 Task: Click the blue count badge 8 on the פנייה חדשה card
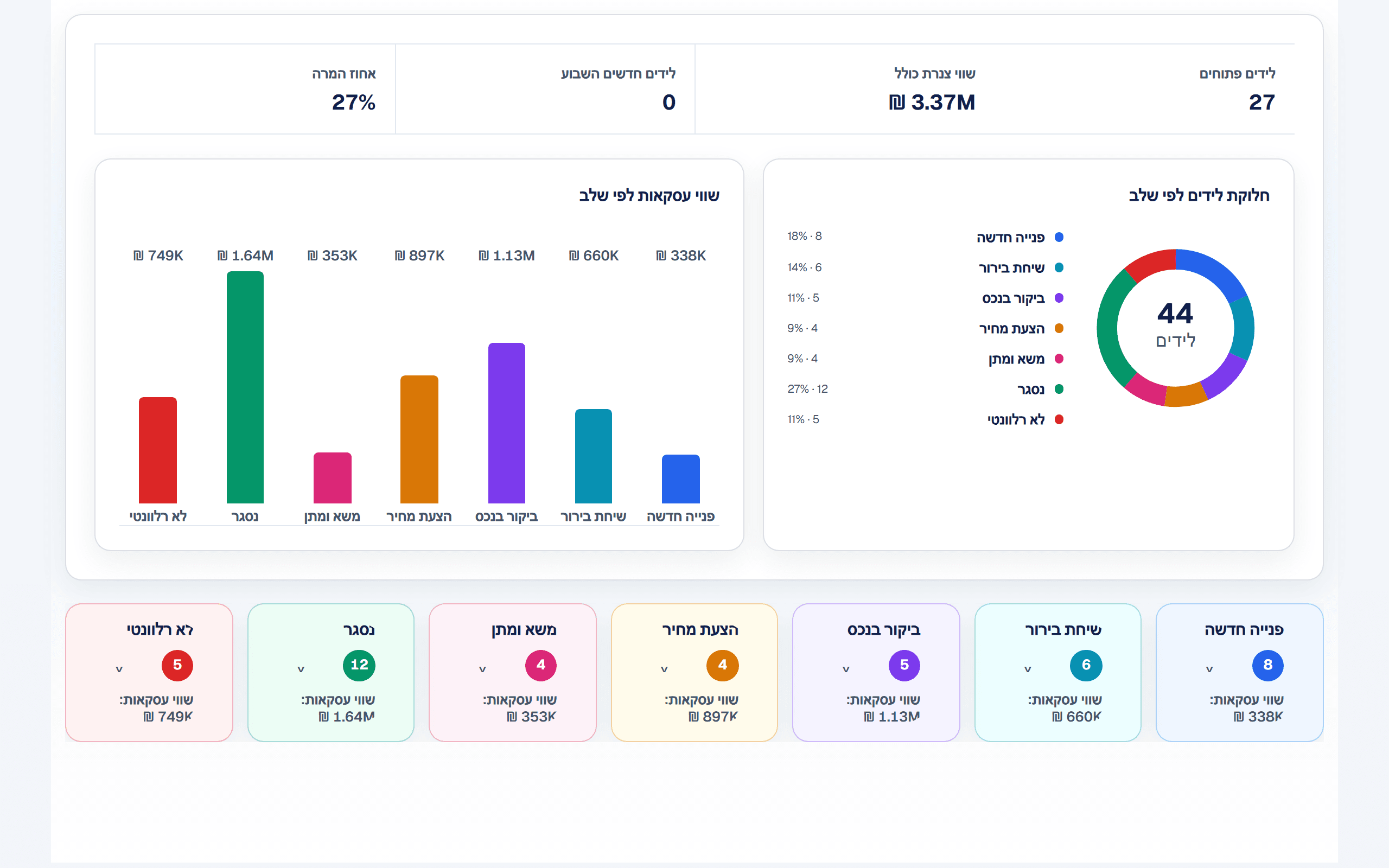coord(1267,665)
